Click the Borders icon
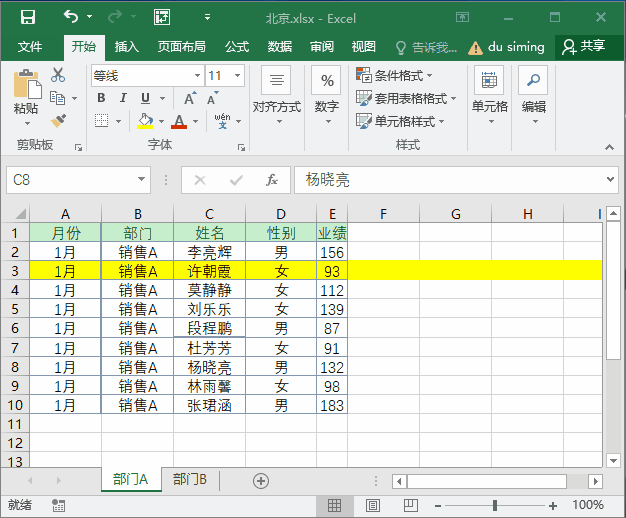This screenshot has height=518, width=626. [101, 120]
